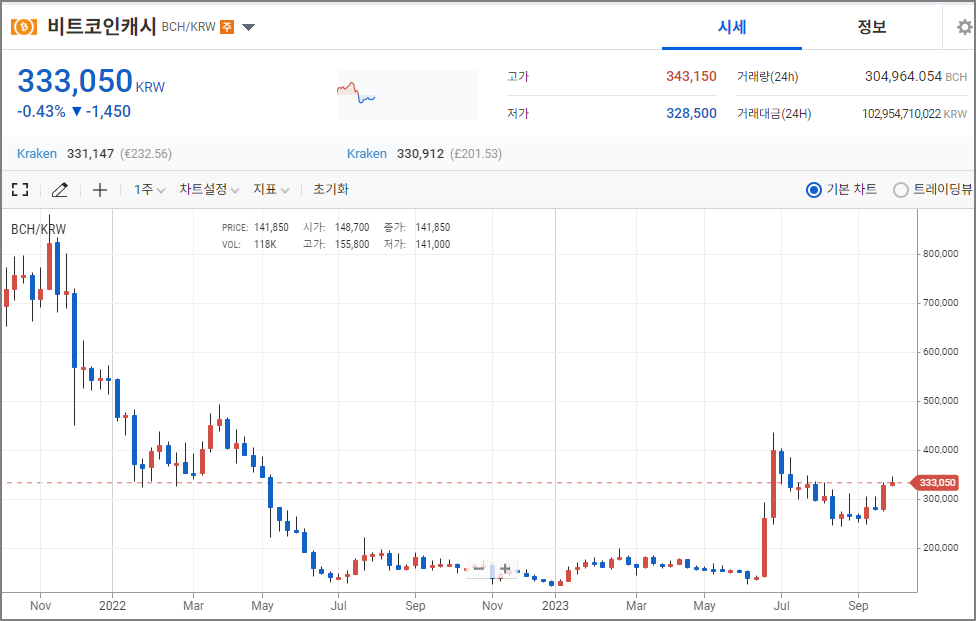The width and height of the screenshot is (976, 621).
Task: Click the 330,912 Kraken price value
Action: [x=420, y=154]
